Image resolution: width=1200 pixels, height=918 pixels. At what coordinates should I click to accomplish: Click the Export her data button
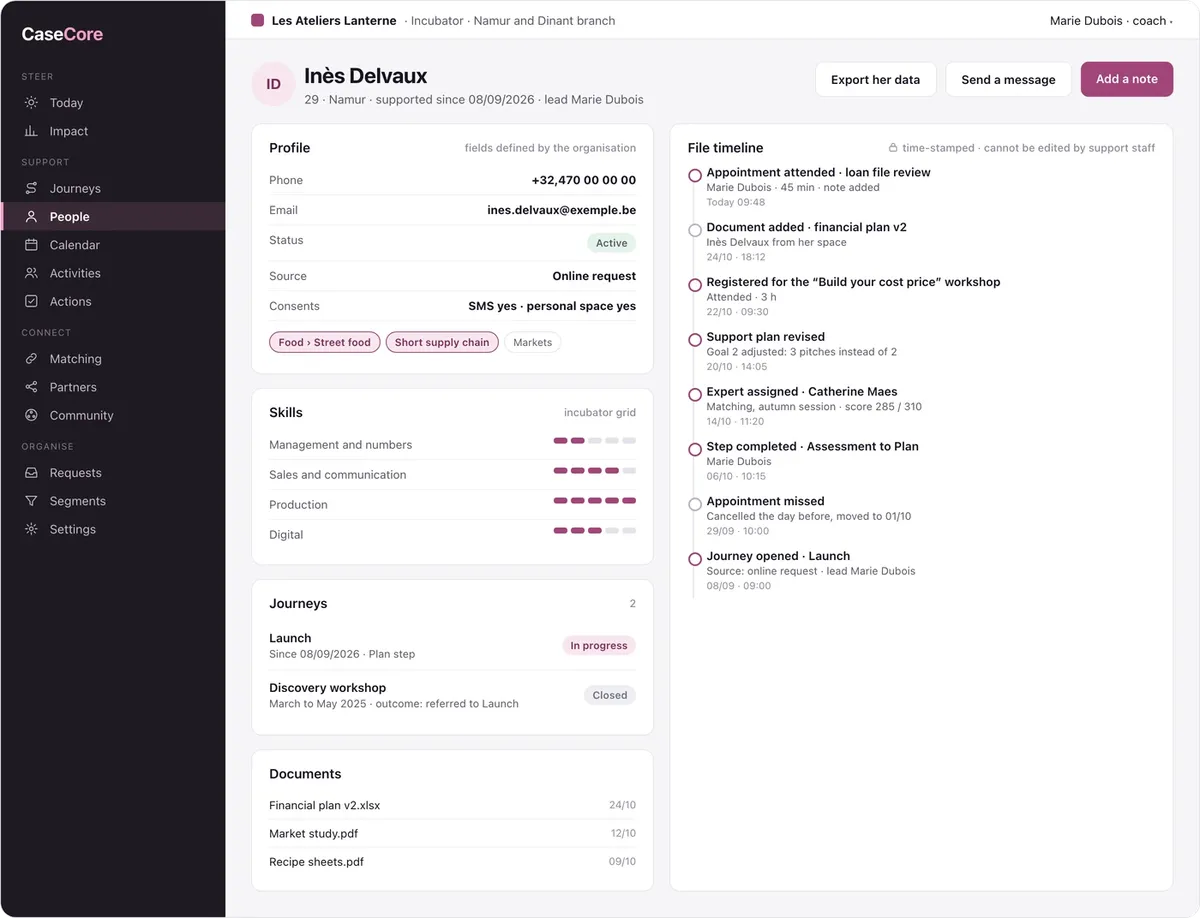(x=875, y=79)
